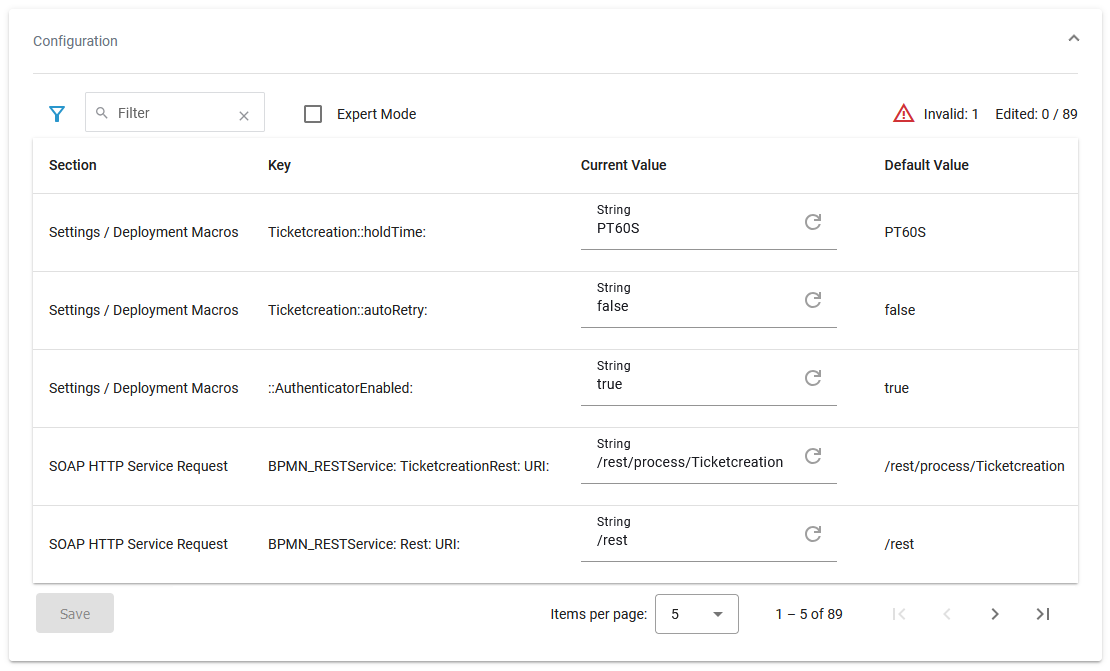
Task: Click the blue filter funnel icon
Action: pyautogui.click(x=57, y=114)
